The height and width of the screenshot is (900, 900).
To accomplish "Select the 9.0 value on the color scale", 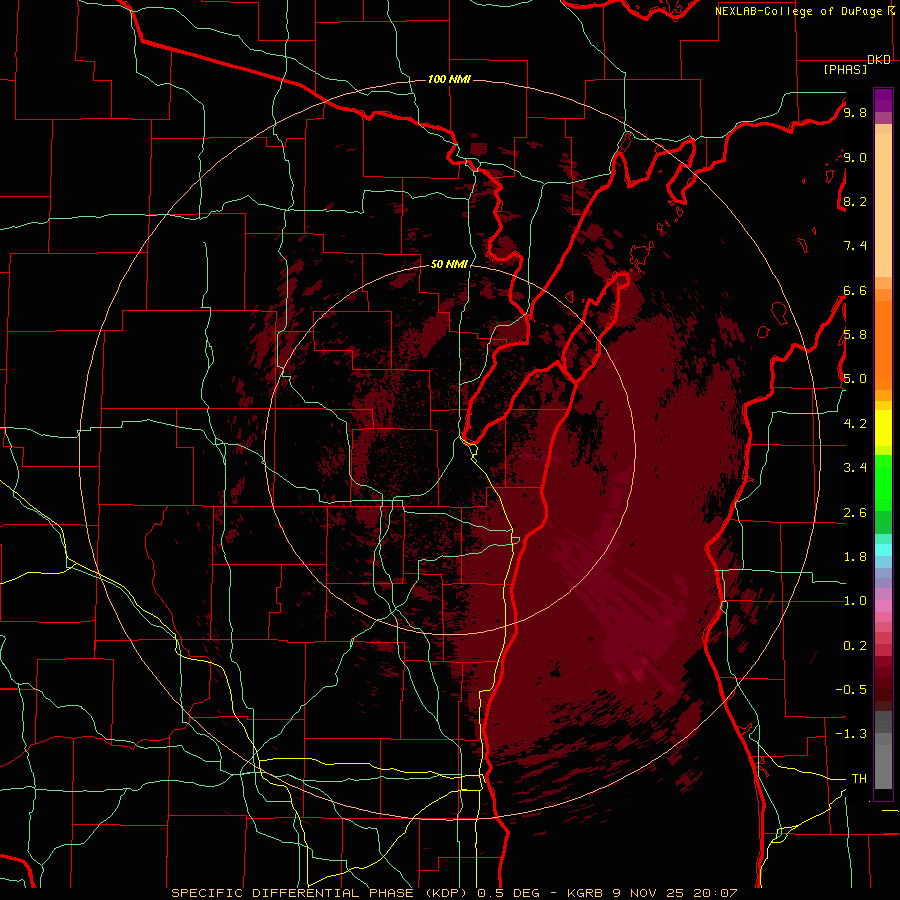I will point(855,157).
